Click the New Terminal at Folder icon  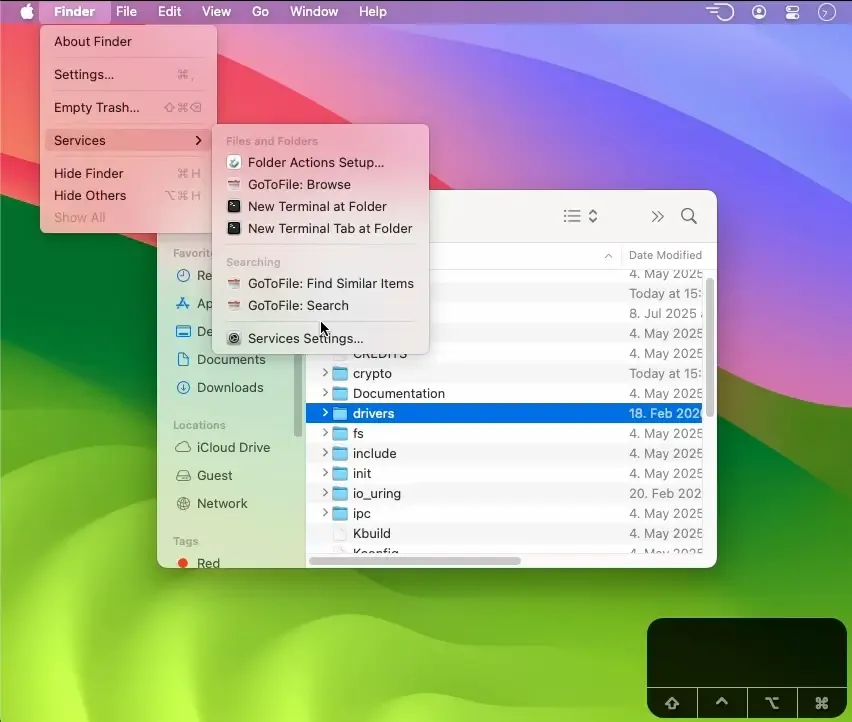tap(234, 206)
